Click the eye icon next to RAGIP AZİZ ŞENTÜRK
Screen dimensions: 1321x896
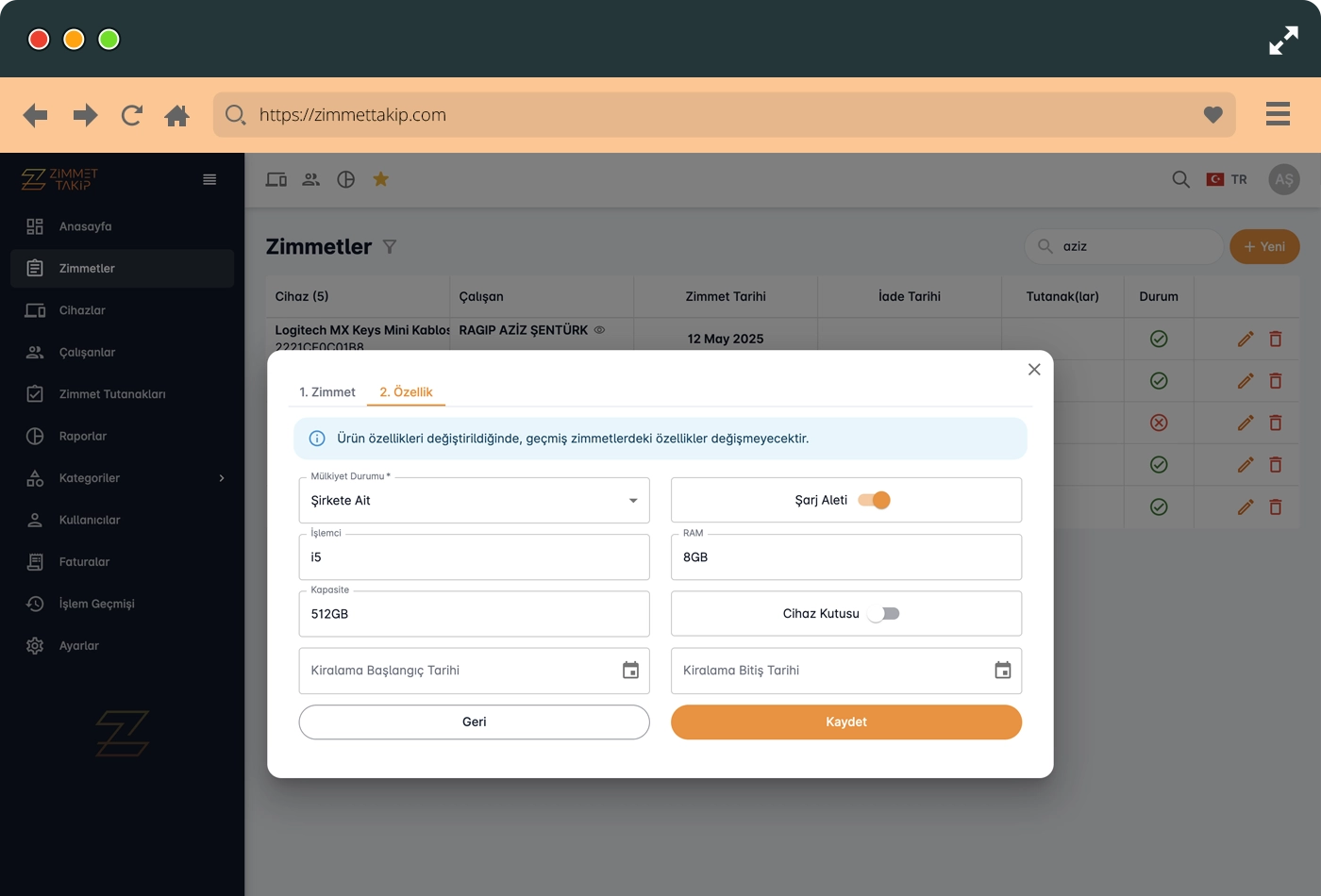coord(599,330)
